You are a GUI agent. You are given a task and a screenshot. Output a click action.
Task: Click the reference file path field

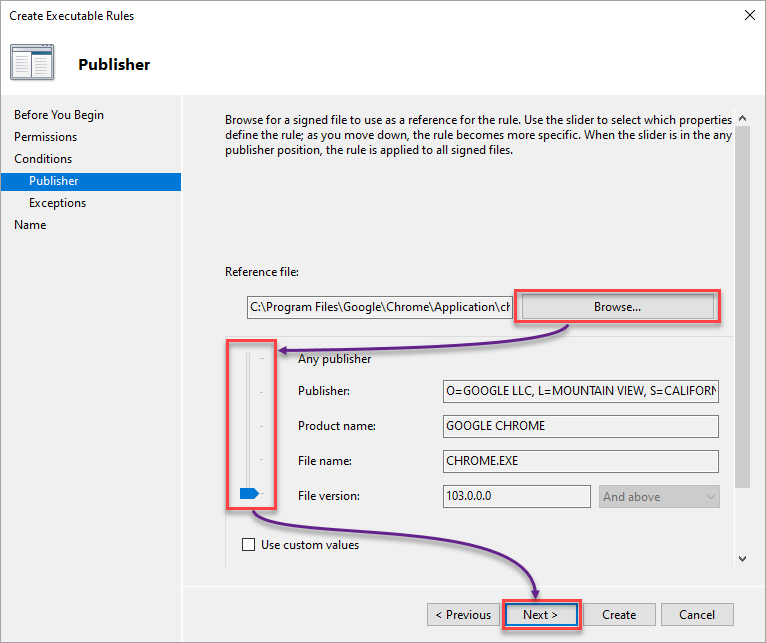coord(380,307)
